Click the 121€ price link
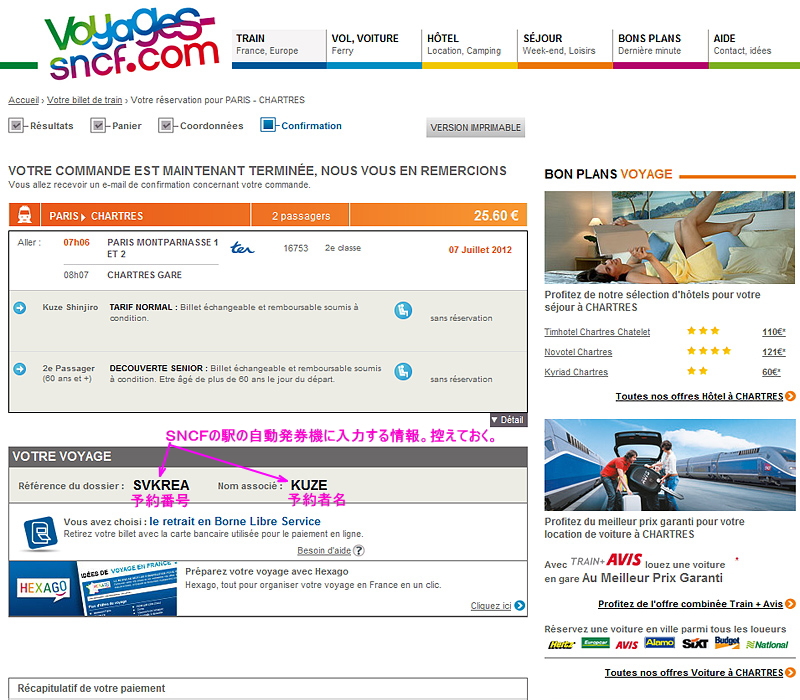Screen dimensions: 800x700 click(774, 352)
